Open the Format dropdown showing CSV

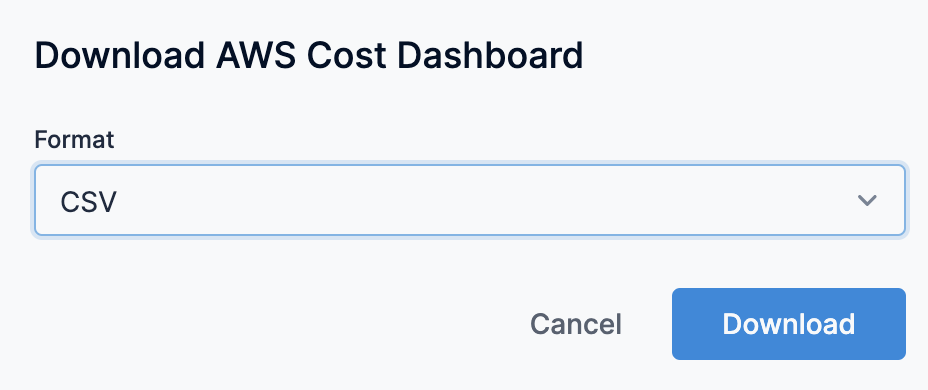(469, 201)
